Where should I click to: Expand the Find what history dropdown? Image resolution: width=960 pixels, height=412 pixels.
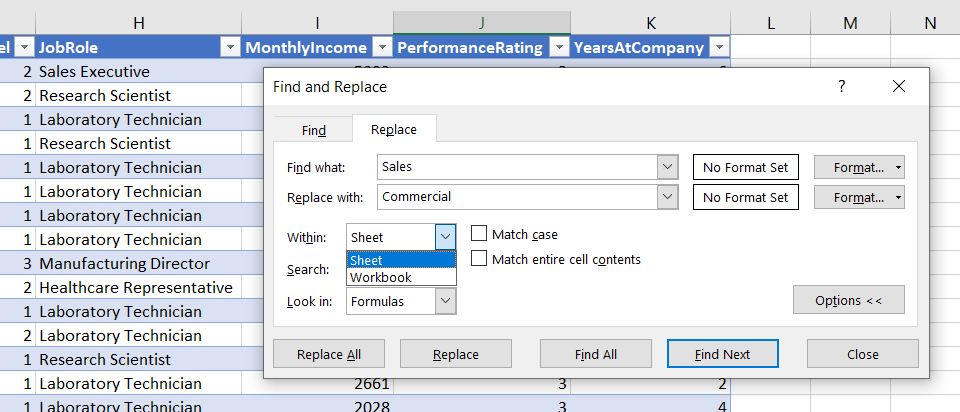click(668, 167)
